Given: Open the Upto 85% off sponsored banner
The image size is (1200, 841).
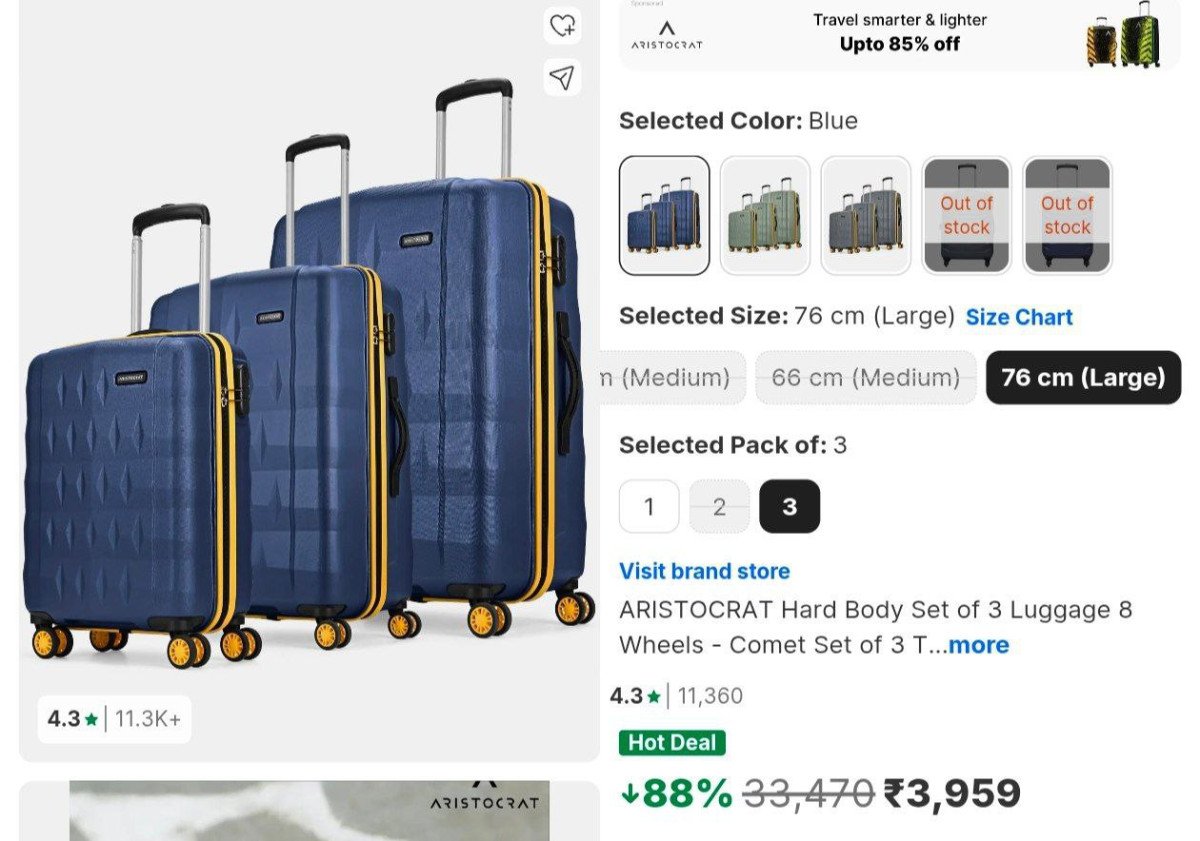Looking at the screenshot, I should pyautogui.click(x=899, y=32).
